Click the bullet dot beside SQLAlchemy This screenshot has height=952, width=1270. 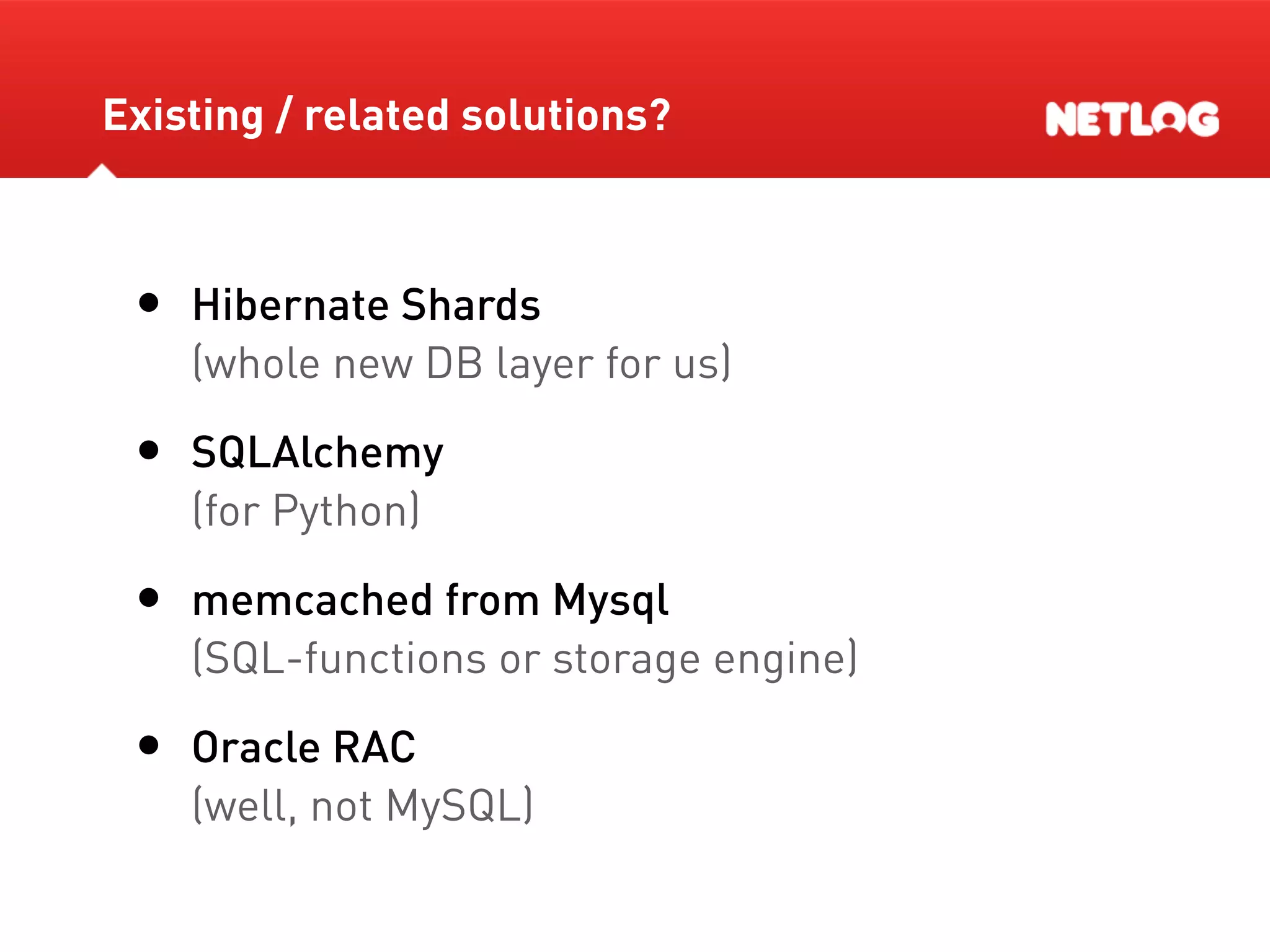point(149,450)
